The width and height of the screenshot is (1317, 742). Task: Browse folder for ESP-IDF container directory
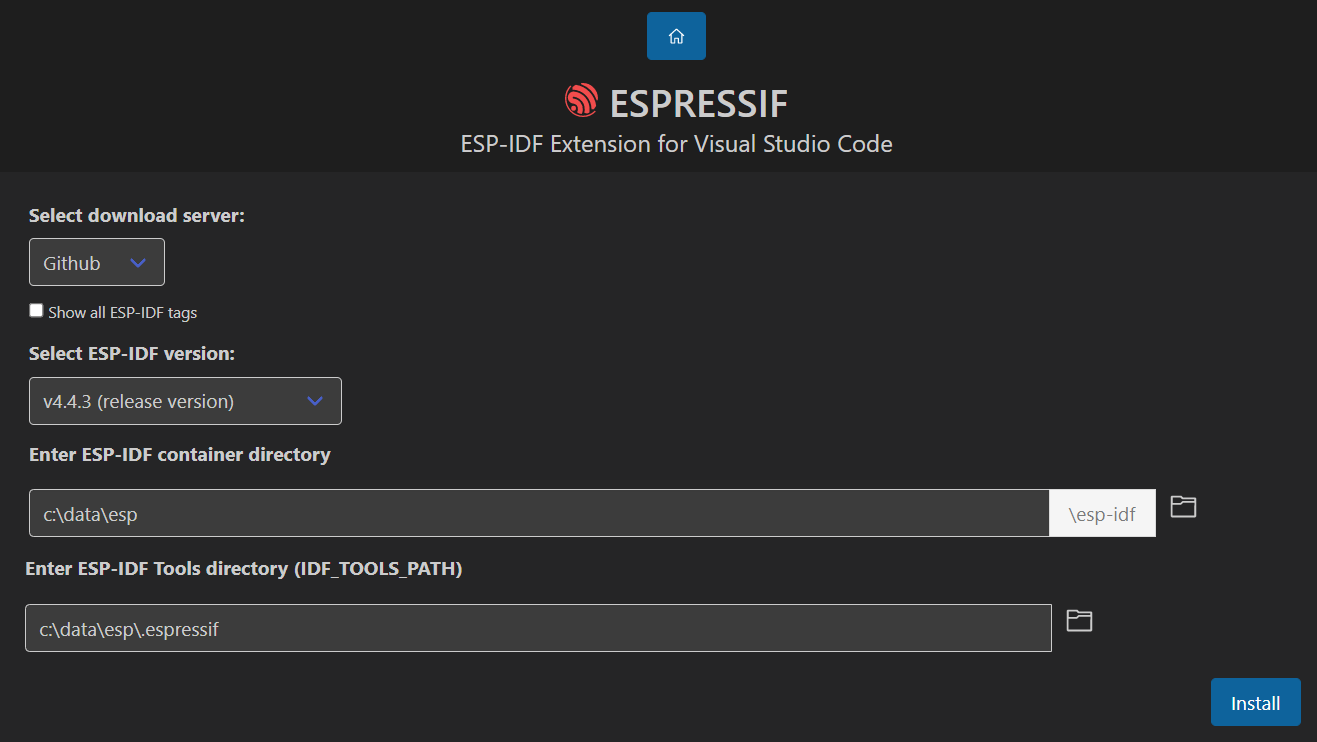click(1183, 507)
